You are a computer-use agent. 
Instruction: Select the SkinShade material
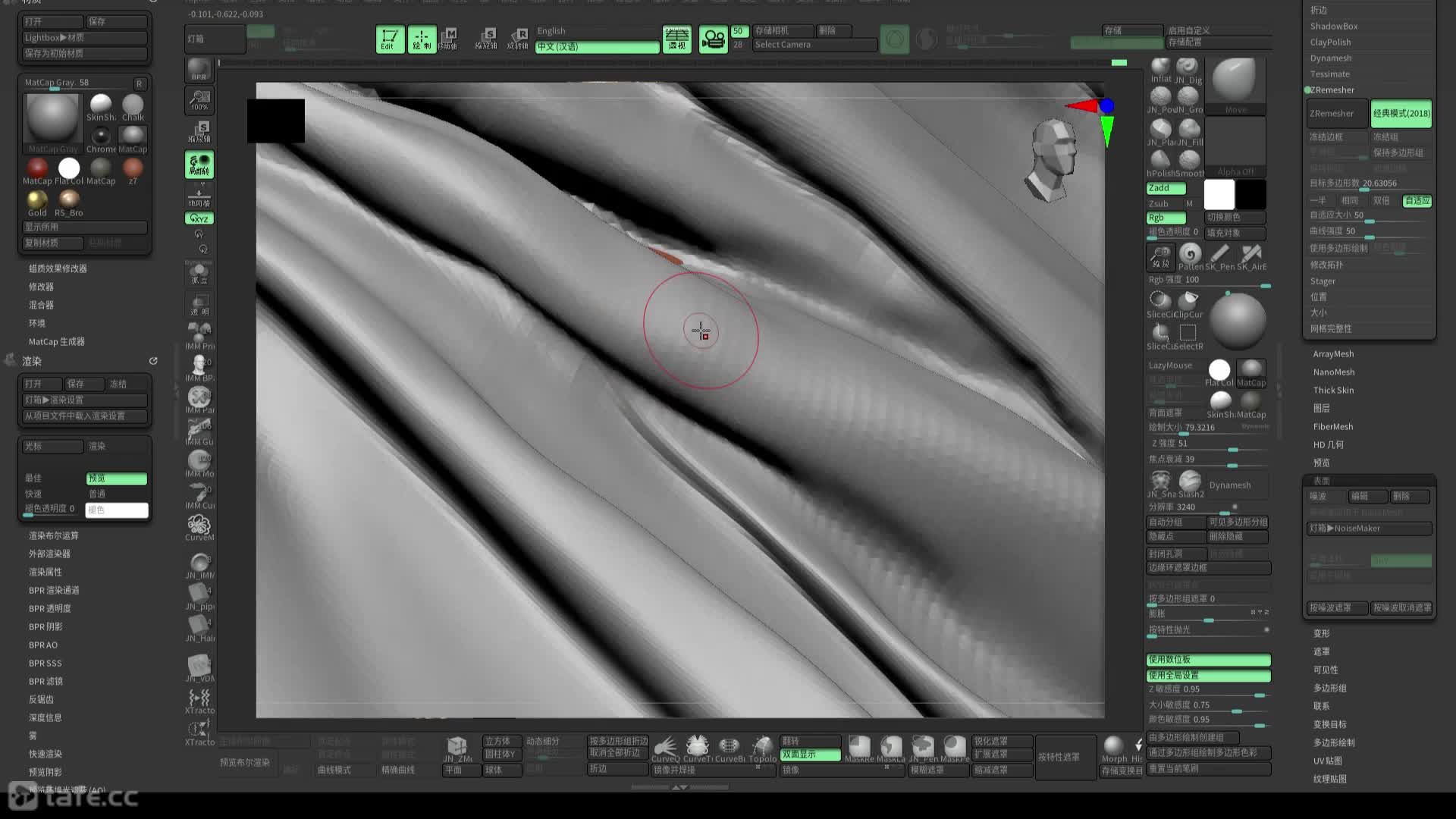[101, 108]
